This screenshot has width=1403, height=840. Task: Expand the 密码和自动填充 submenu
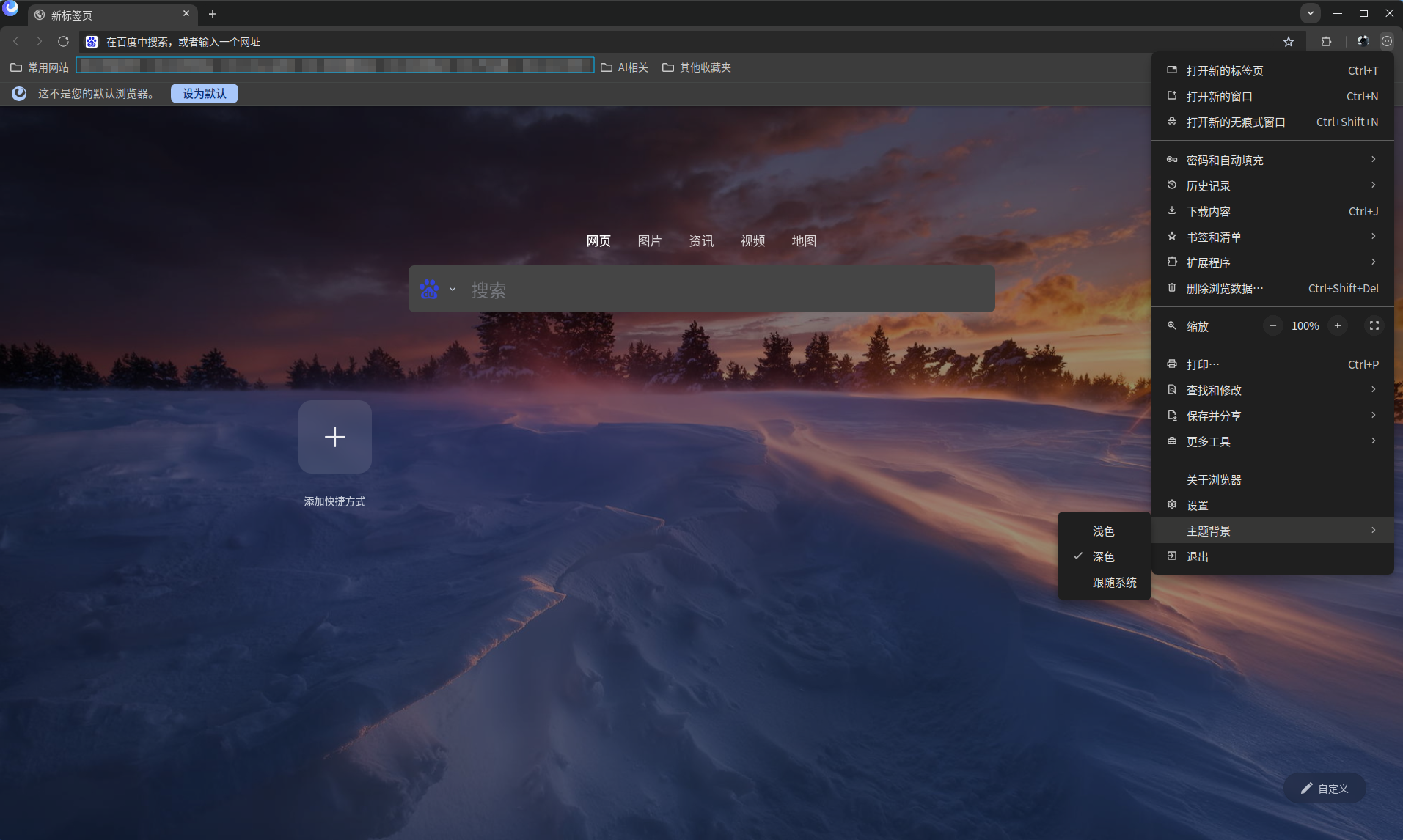click(x=1272, y=160)
